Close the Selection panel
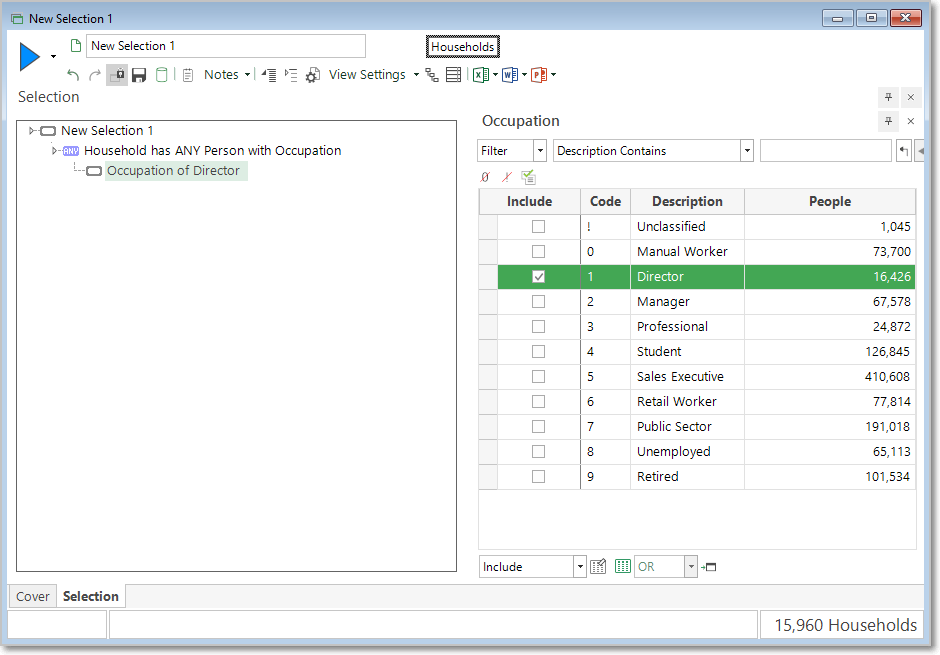 [x=911, y=97]
